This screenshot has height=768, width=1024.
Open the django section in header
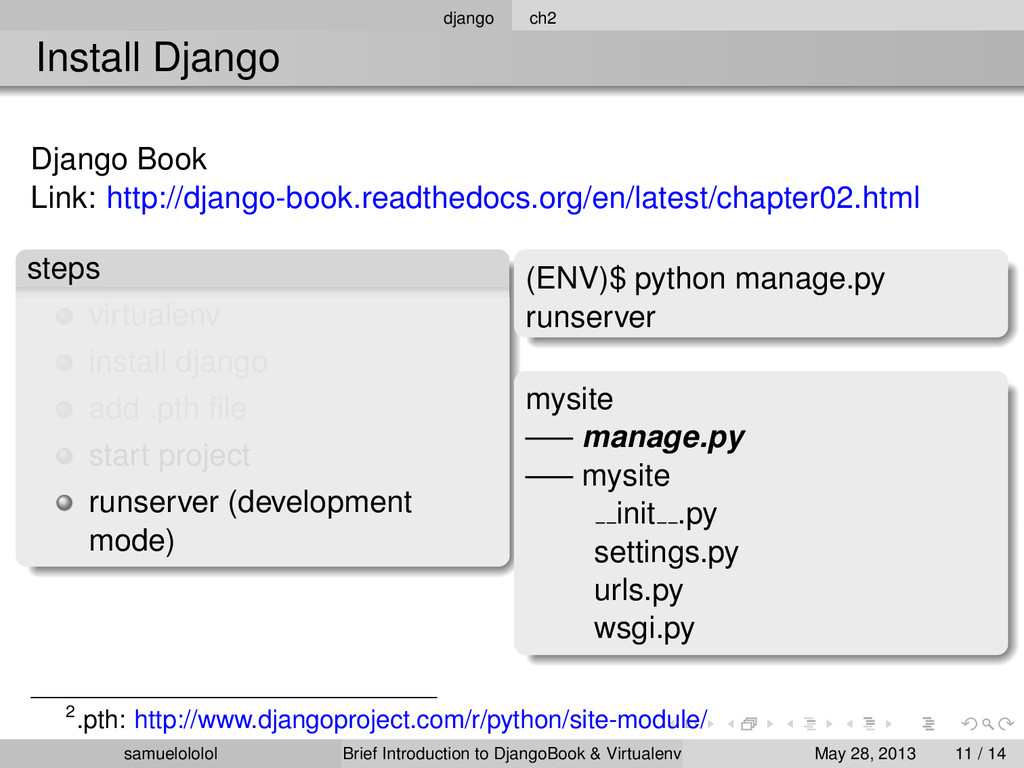click(468, 18)
